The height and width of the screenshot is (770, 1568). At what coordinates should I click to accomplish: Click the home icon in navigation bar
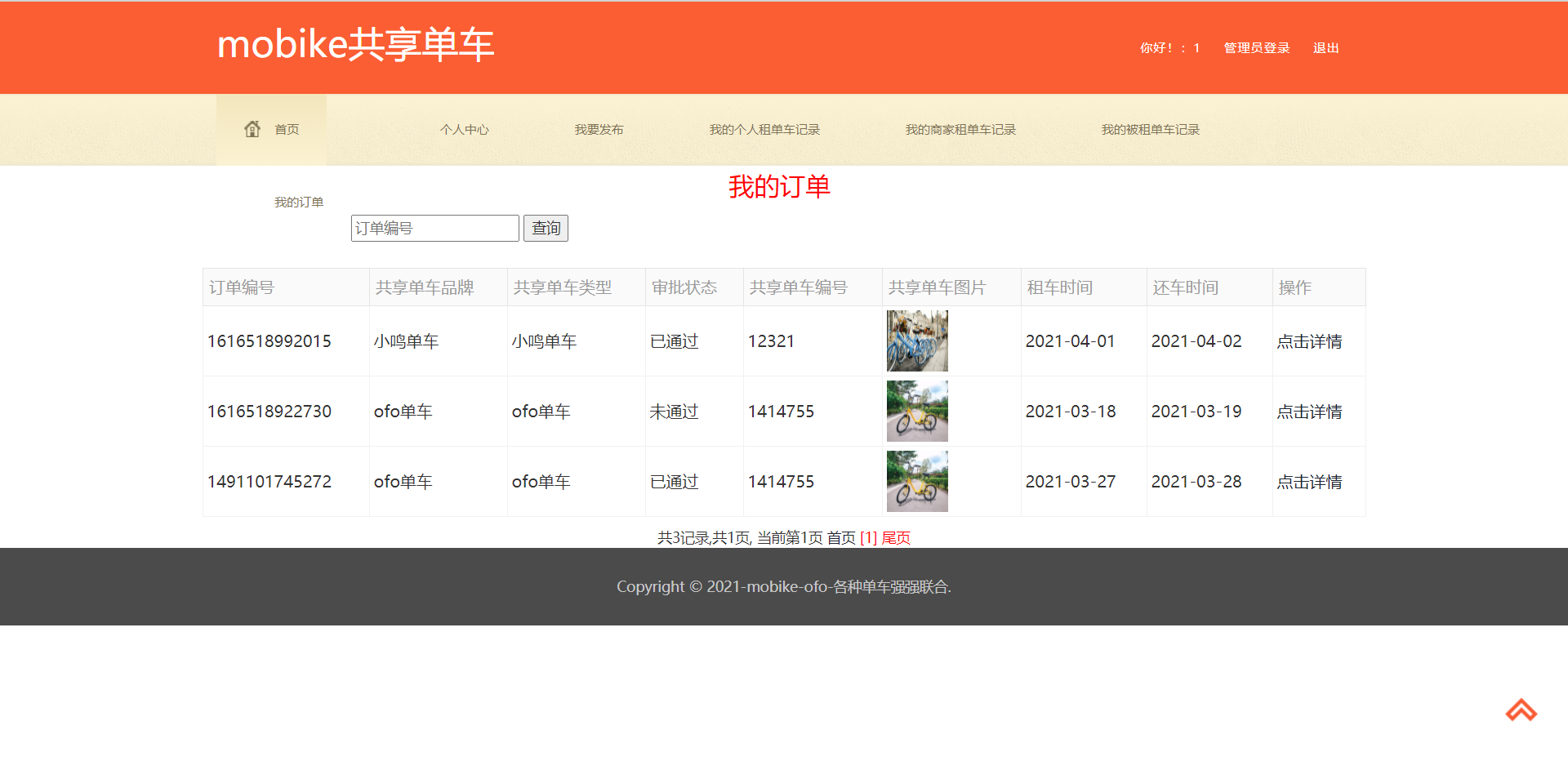252,129
